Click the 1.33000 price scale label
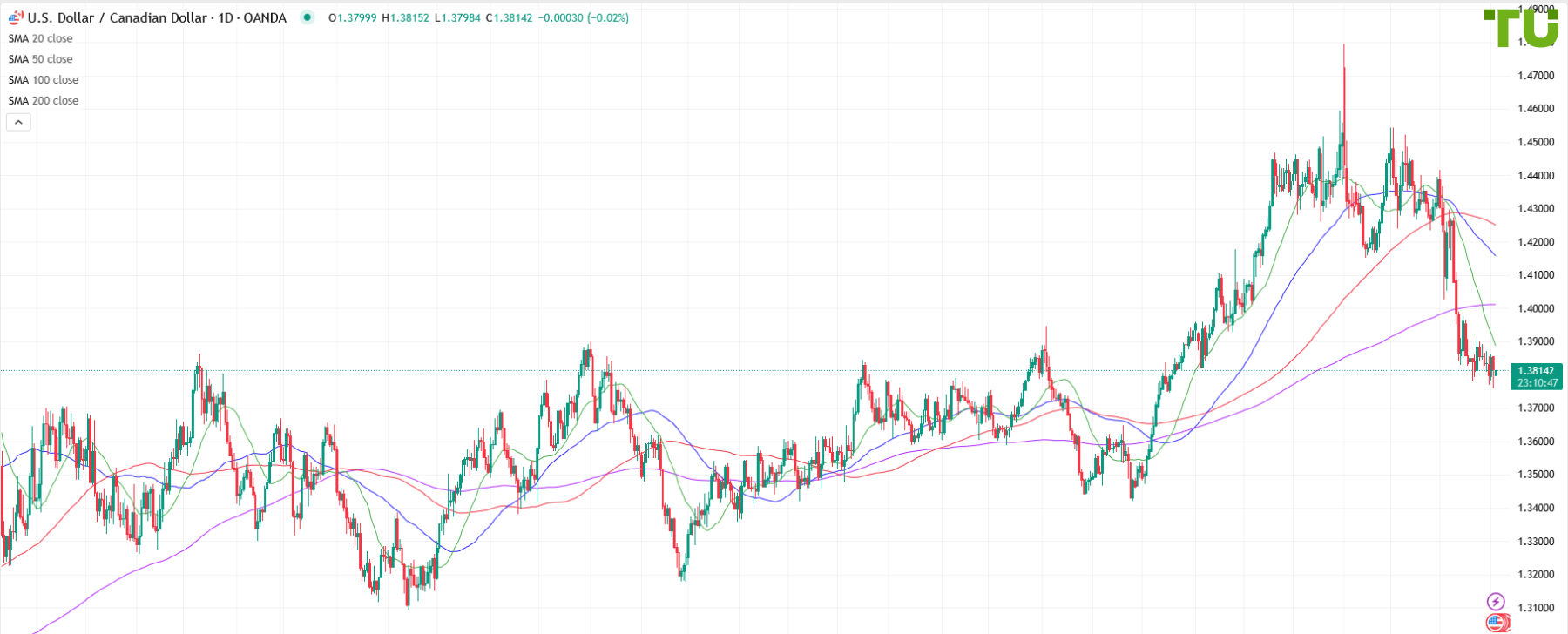1568x634 pixels. click(1536, 542)
